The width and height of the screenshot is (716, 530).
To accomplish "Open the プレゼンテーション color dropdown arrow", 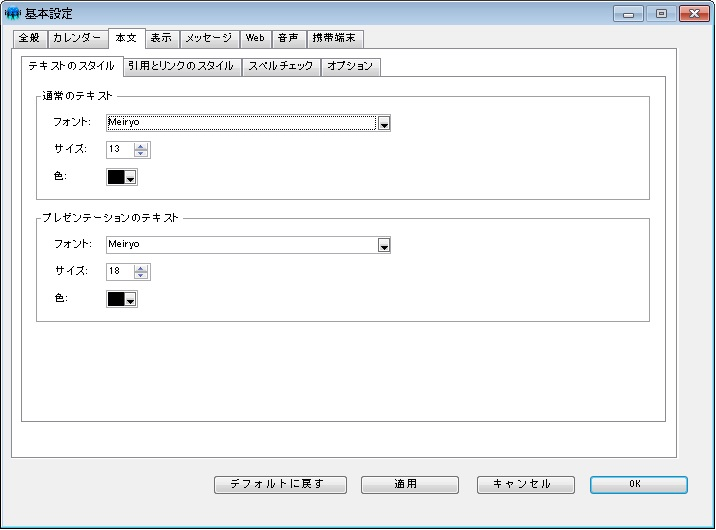I will click(131, 299).
